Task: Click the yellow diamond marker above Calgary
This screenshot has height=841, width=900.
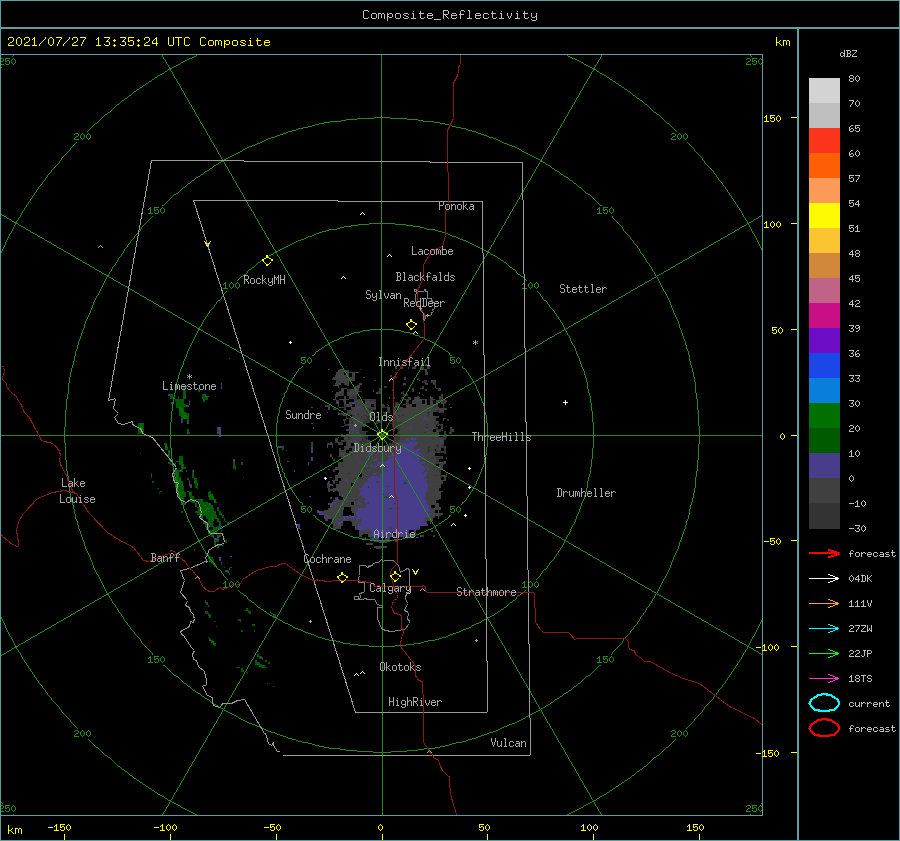Action: click(x=395, y=576)
